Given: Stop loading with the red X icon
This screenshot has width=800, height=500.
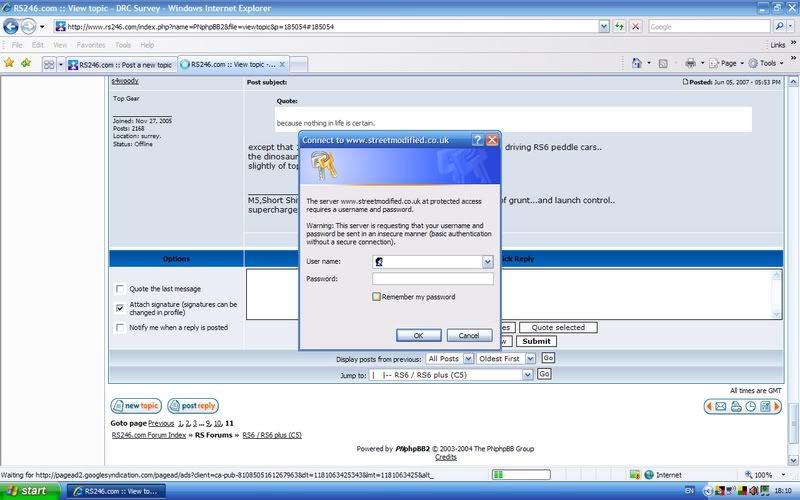Looking at the screenshot, I should click(x=636, y=27).
